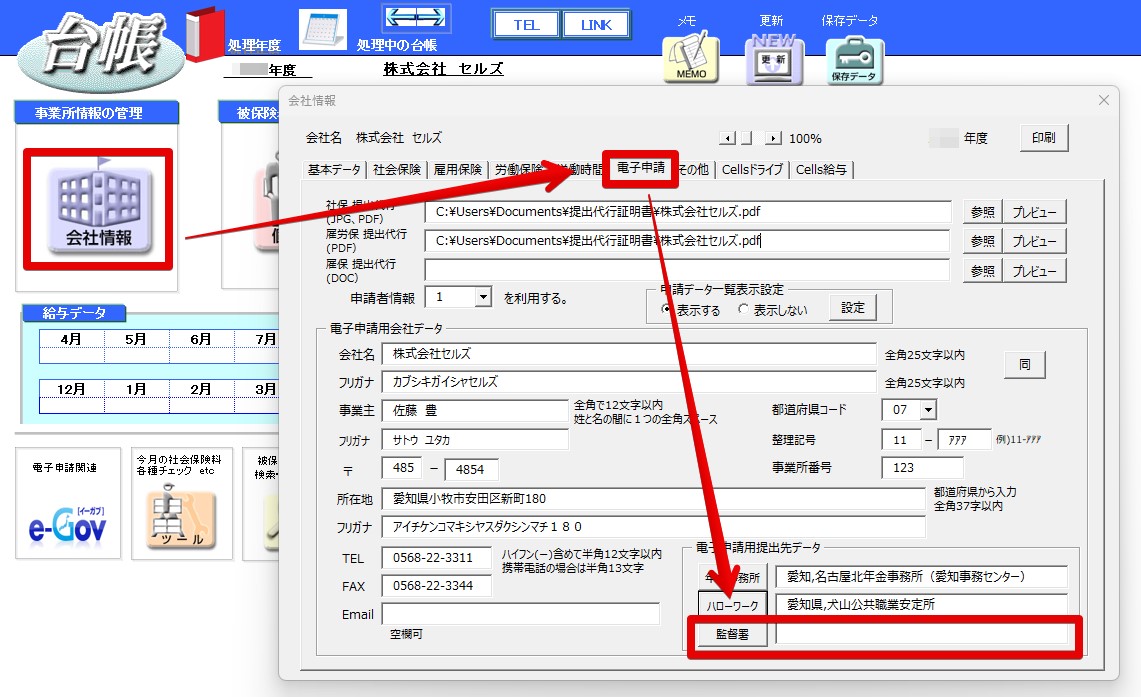Click 参照 for 雇労保 提出代行 PDF
The height and width of the screenshot is (697, 1141).
982,241
